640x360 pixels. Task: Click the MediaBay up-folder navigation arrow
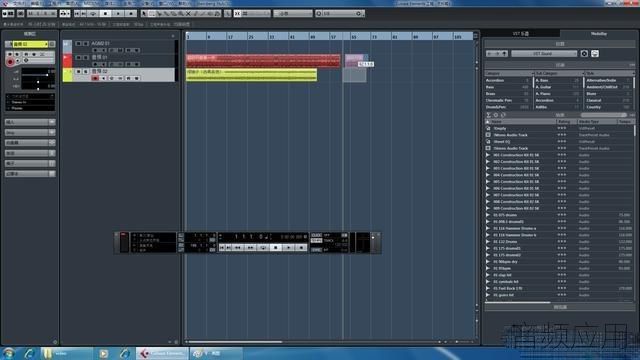coord(504,53)
